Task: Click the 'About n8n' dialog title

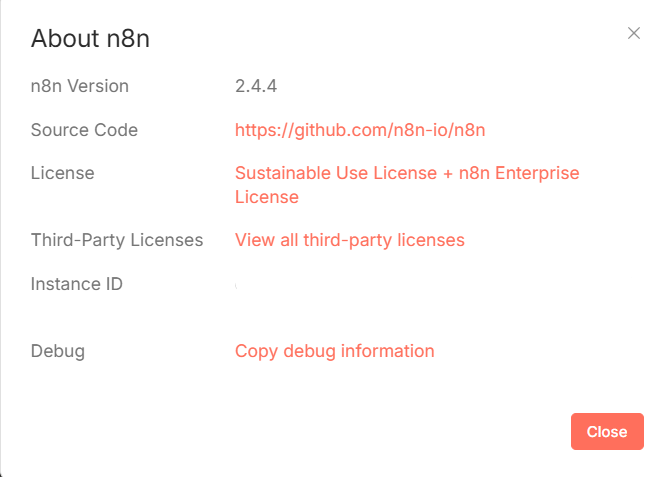Action: pyautogui.click(x=90, y=38)
